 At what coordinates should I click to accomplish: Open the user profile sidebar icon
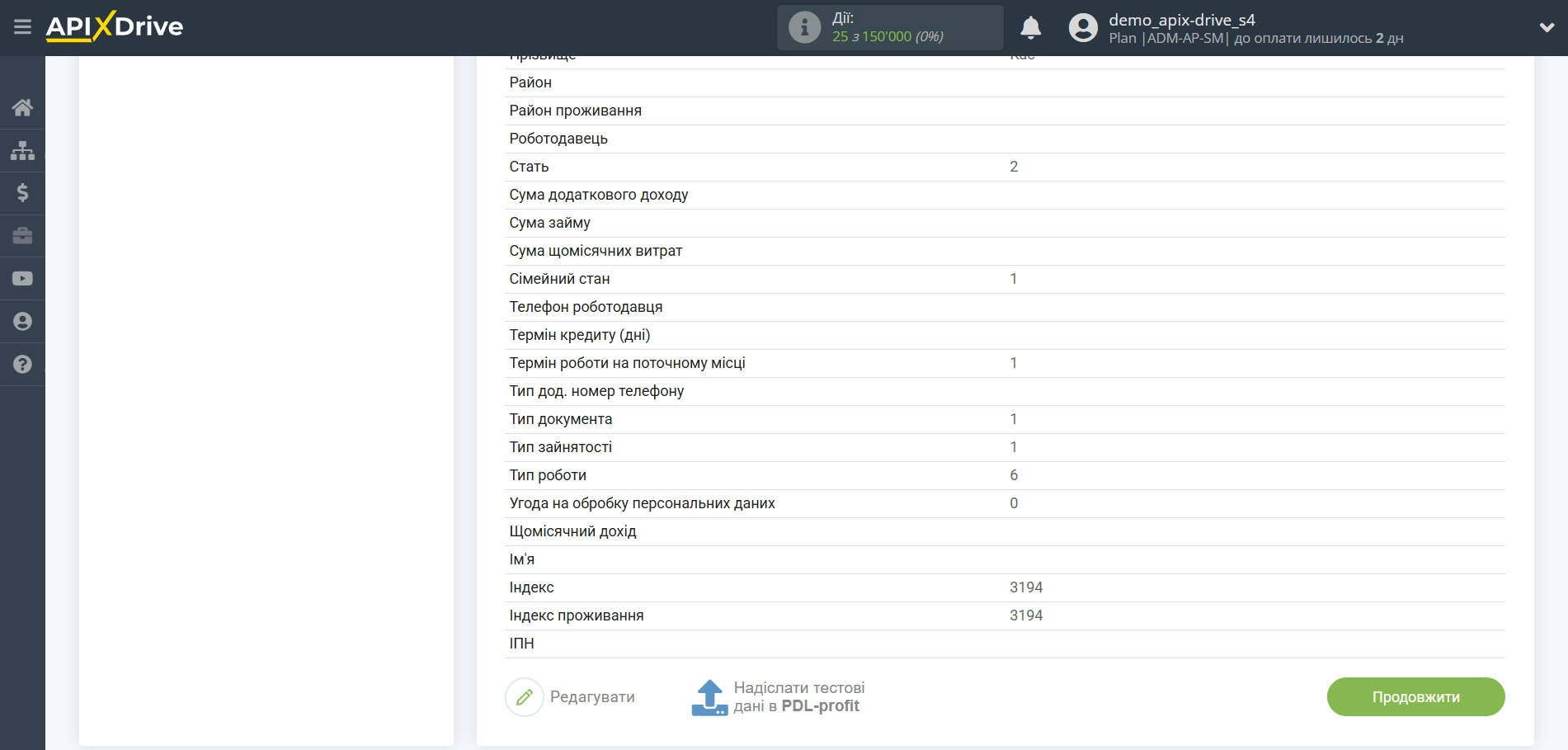coord(22,322)
